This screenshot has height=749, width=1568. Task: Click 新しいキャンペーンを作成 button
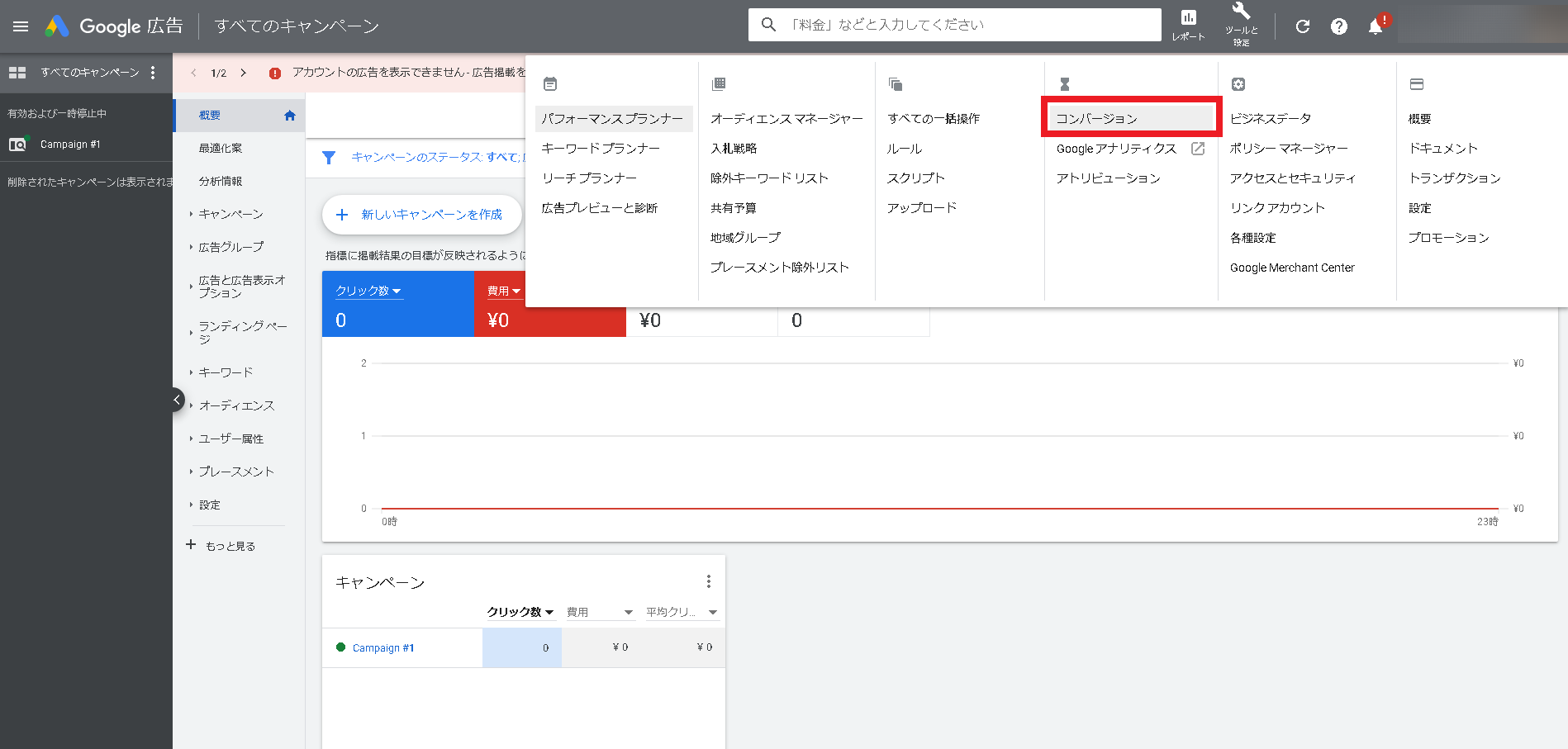coord(422,215)
